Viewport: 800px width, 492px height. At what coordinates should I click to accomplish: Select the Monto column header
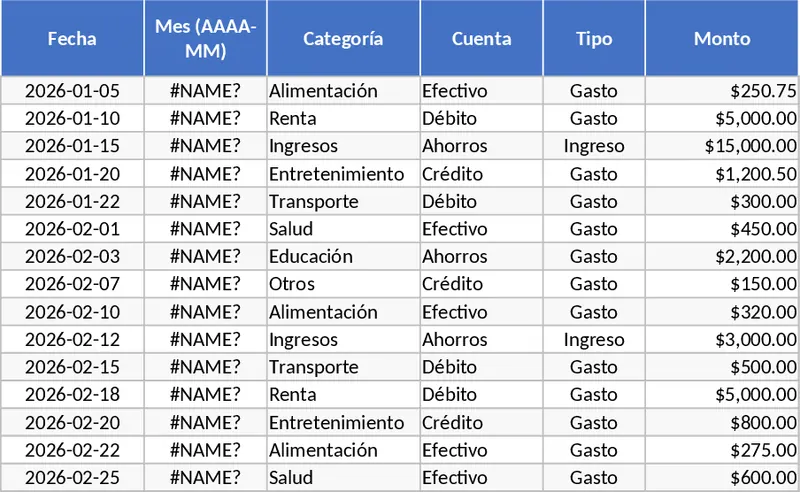(x=722, y=39)
